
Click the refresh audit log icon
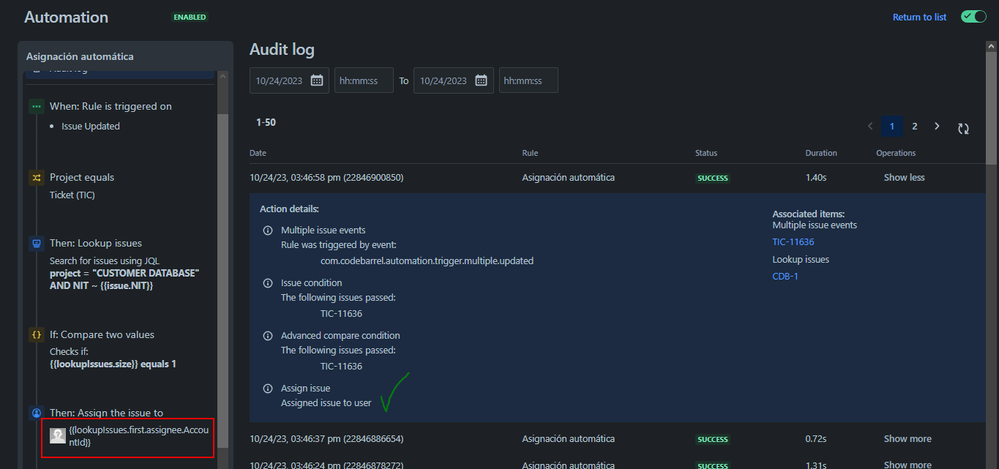point(963,127)
